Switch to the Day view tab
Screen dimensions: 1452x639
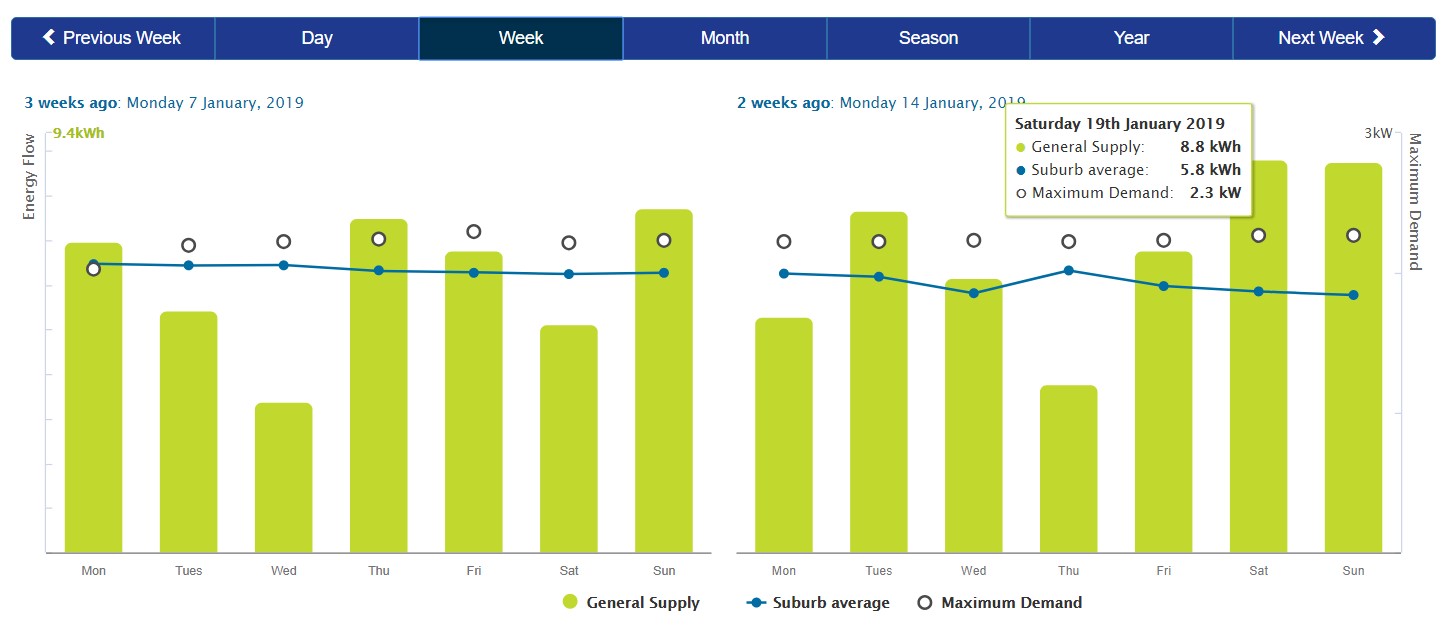pos(317,38)
